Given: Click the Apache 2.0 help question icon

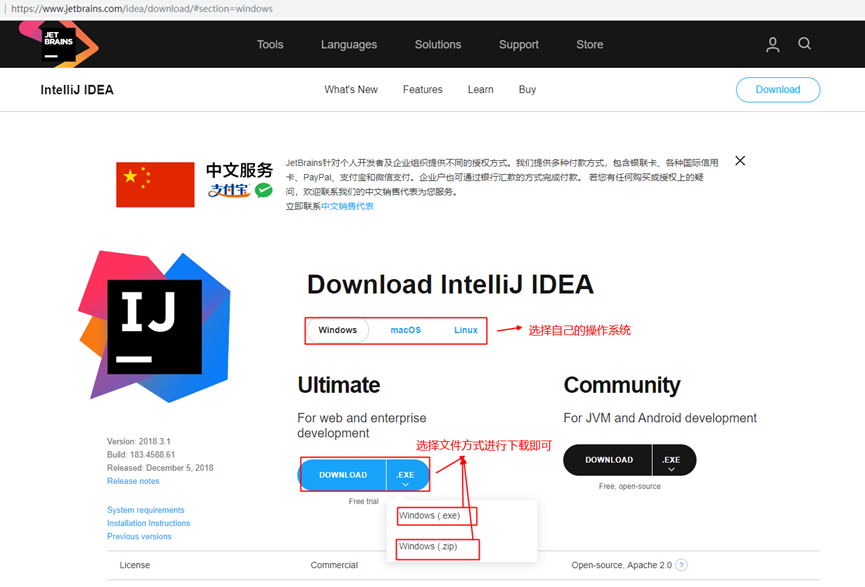Looking at the screenshot, I should [x=681, y=565].
